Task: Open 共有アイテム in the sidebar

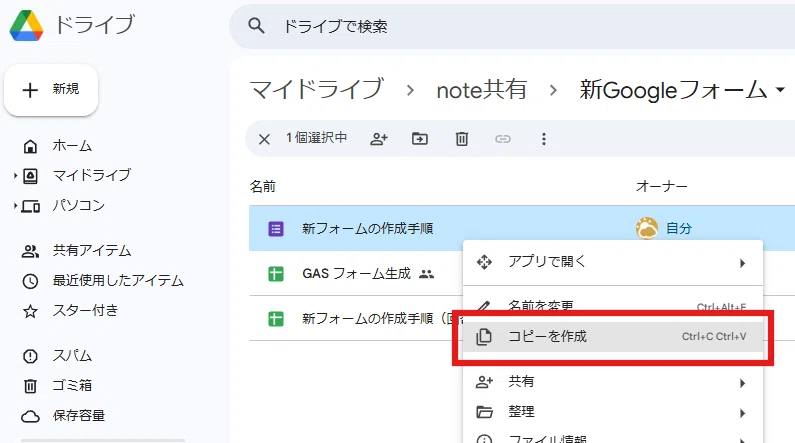Action: tap(76, 251)
